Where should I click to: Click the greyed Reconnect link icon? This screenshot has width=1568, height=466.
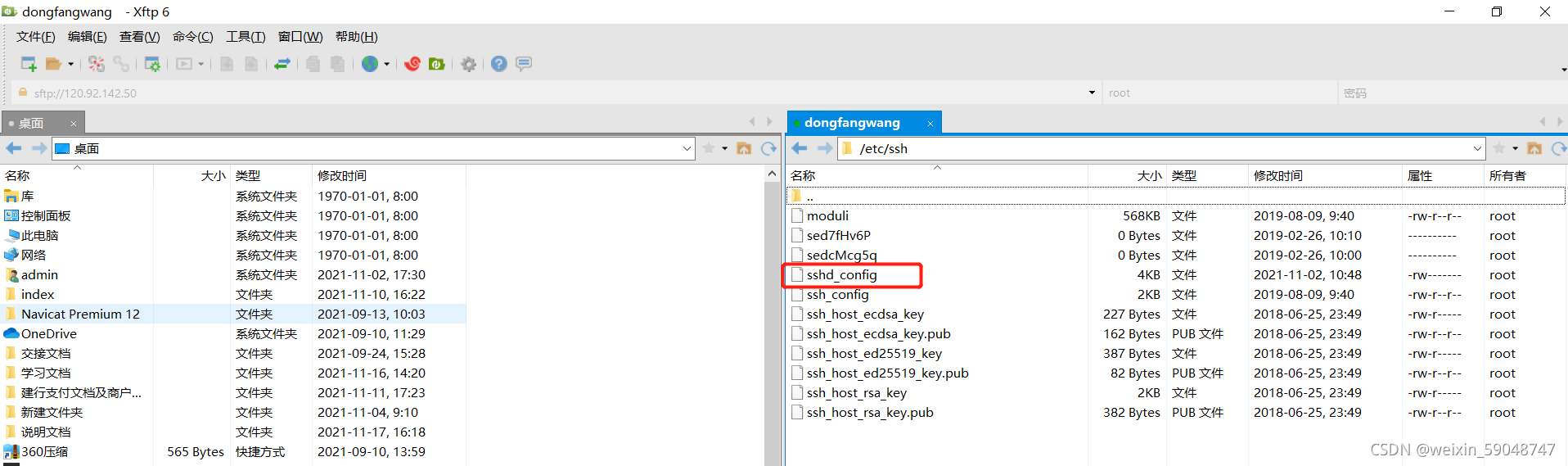click(x=121, y=64)
